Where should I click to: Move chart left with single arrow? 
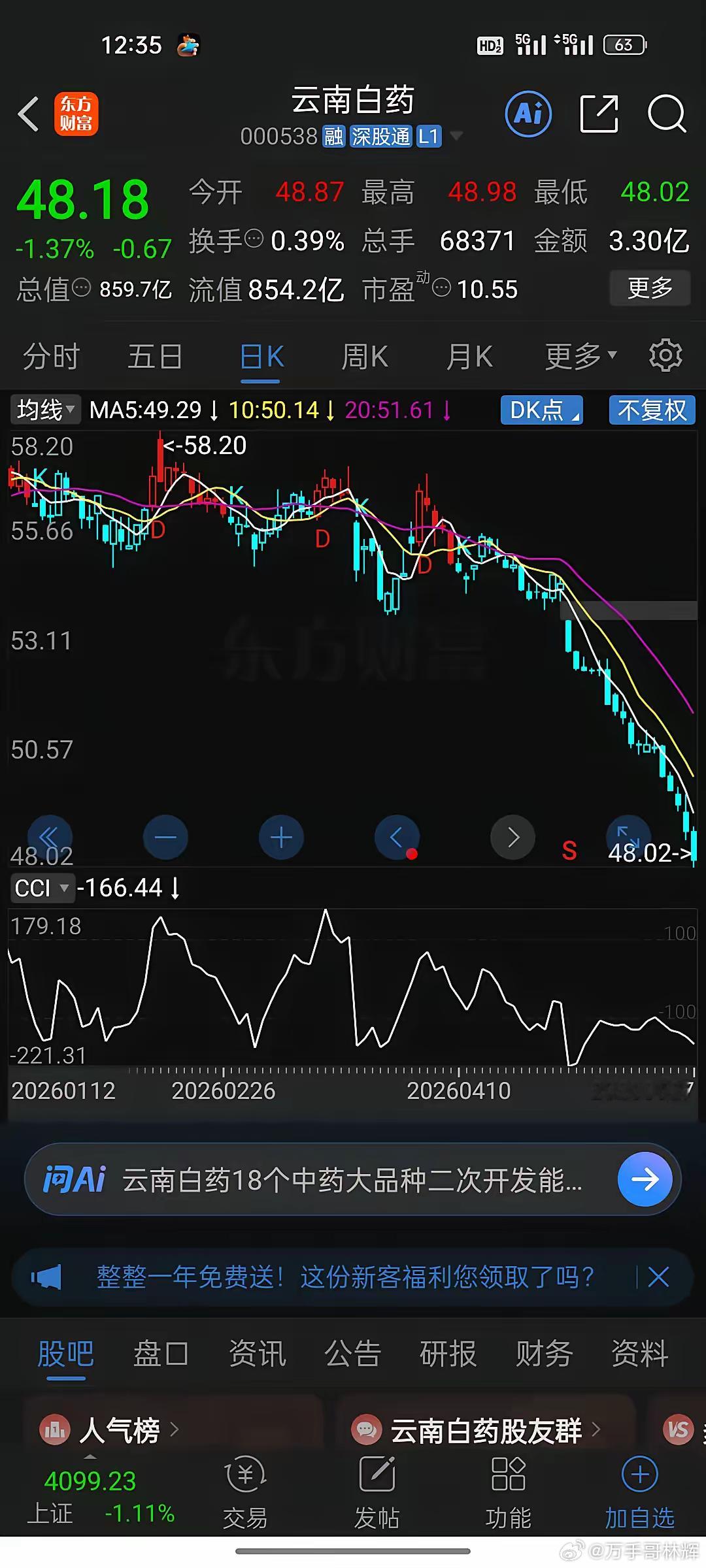(x=397, y=838)
